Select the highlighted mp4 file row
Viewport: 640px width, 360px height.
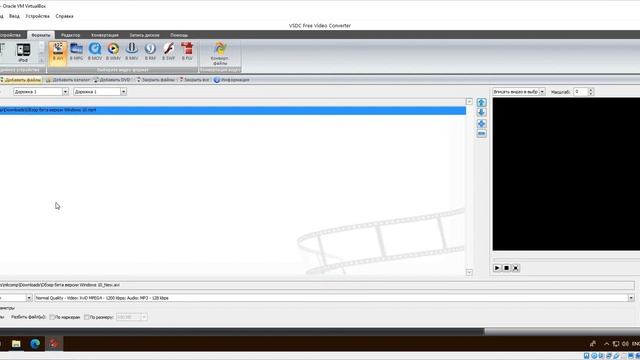tap(233, 110)
